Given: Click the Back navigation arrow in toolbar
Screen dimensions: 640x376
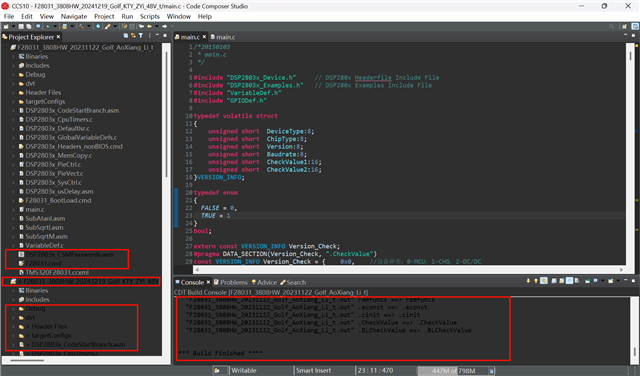Looking at the screenshot, I should coord(149,26).
